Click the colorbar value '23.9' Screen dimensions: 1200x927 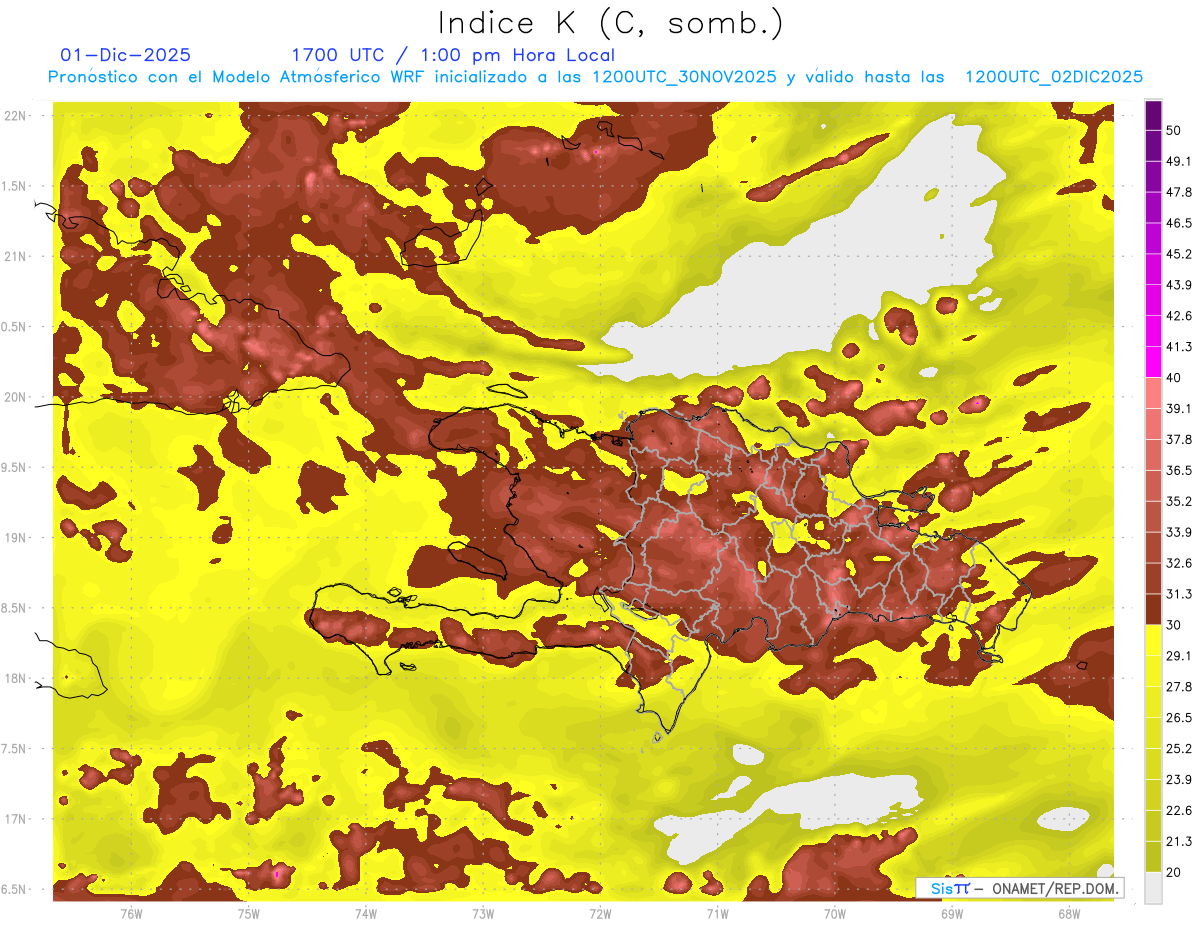pos(1178,780)
